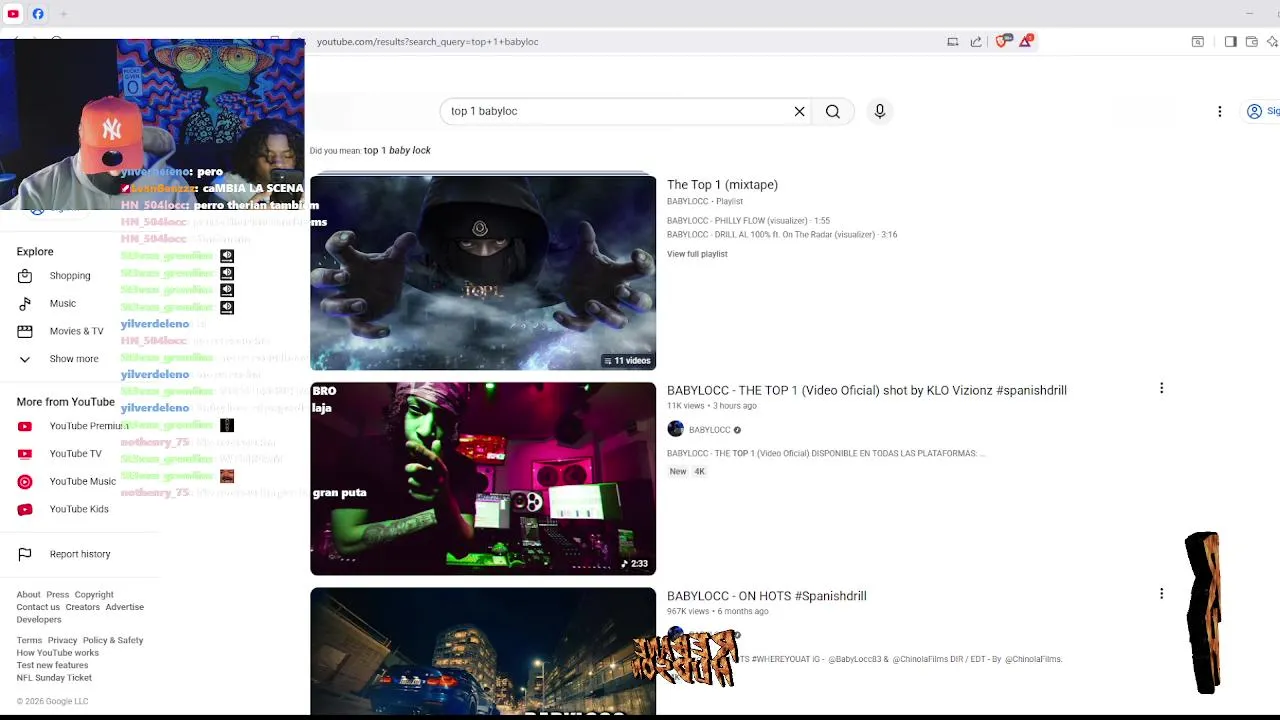Open Contact us footer link
This screenshot has width=1280, height=720.
point(38,607)
